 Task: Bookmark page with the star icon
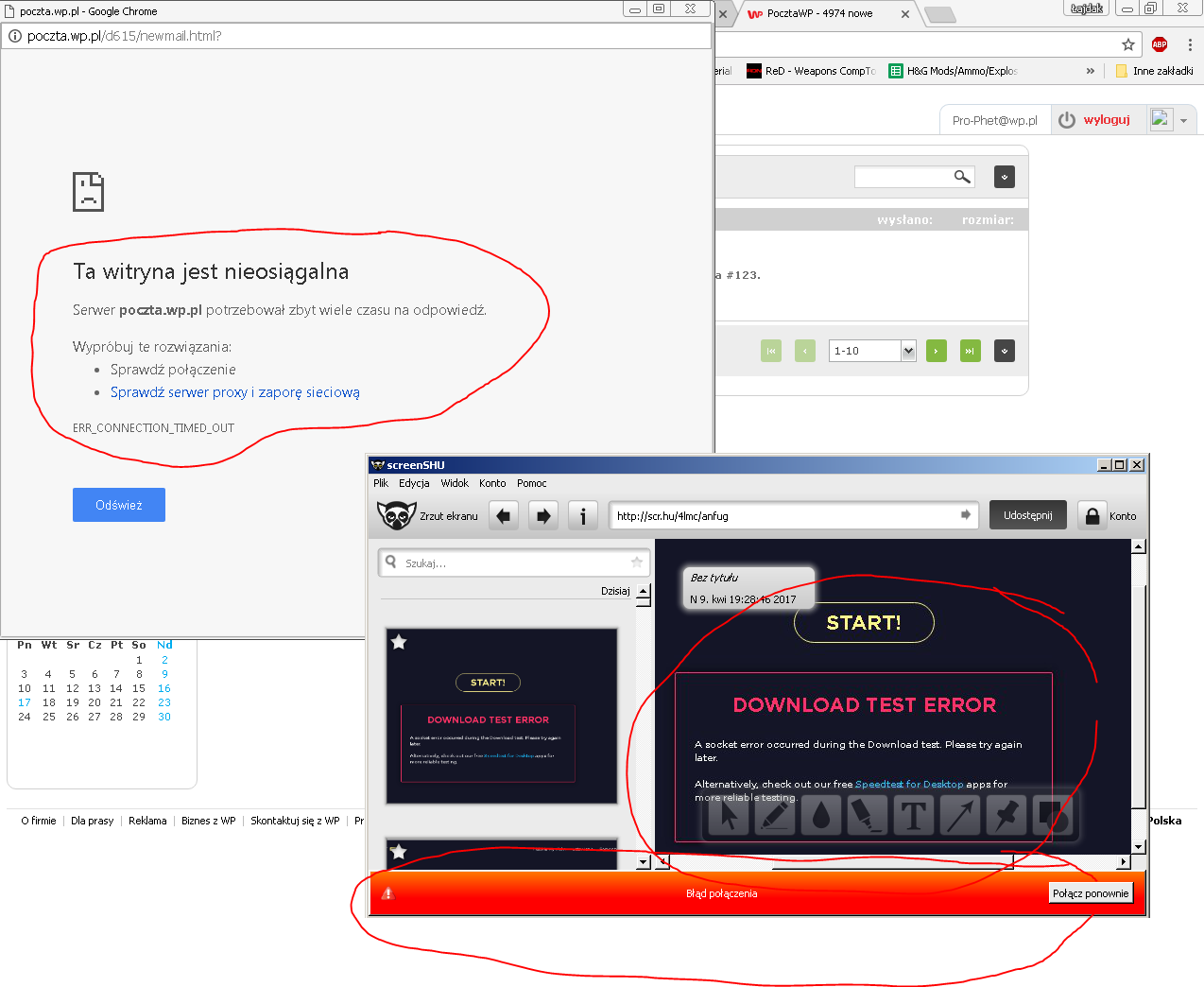[x=1128, y=44]
